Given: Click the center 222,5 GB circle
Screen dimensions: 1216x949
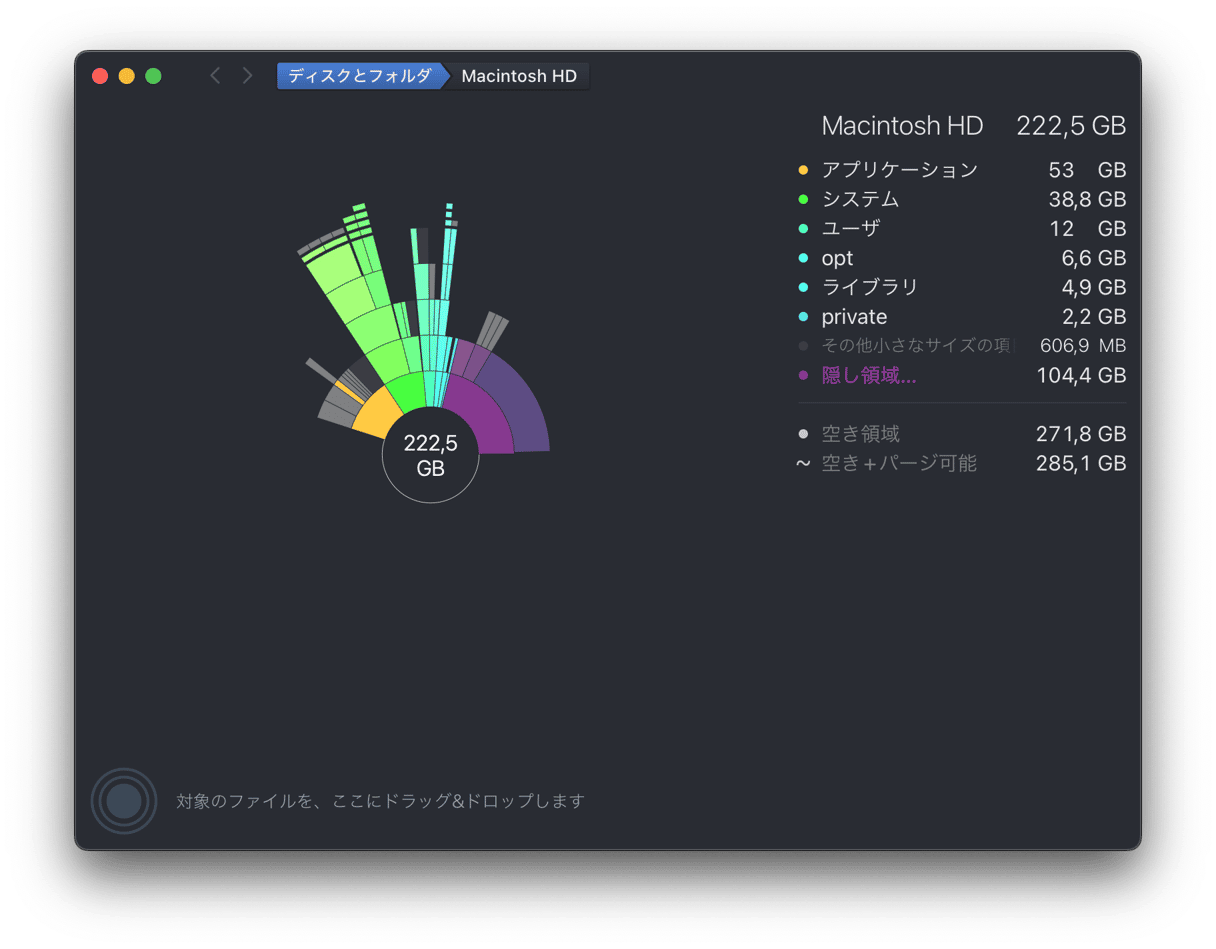Looking at the screenshot, I should [x=430, y=455].
